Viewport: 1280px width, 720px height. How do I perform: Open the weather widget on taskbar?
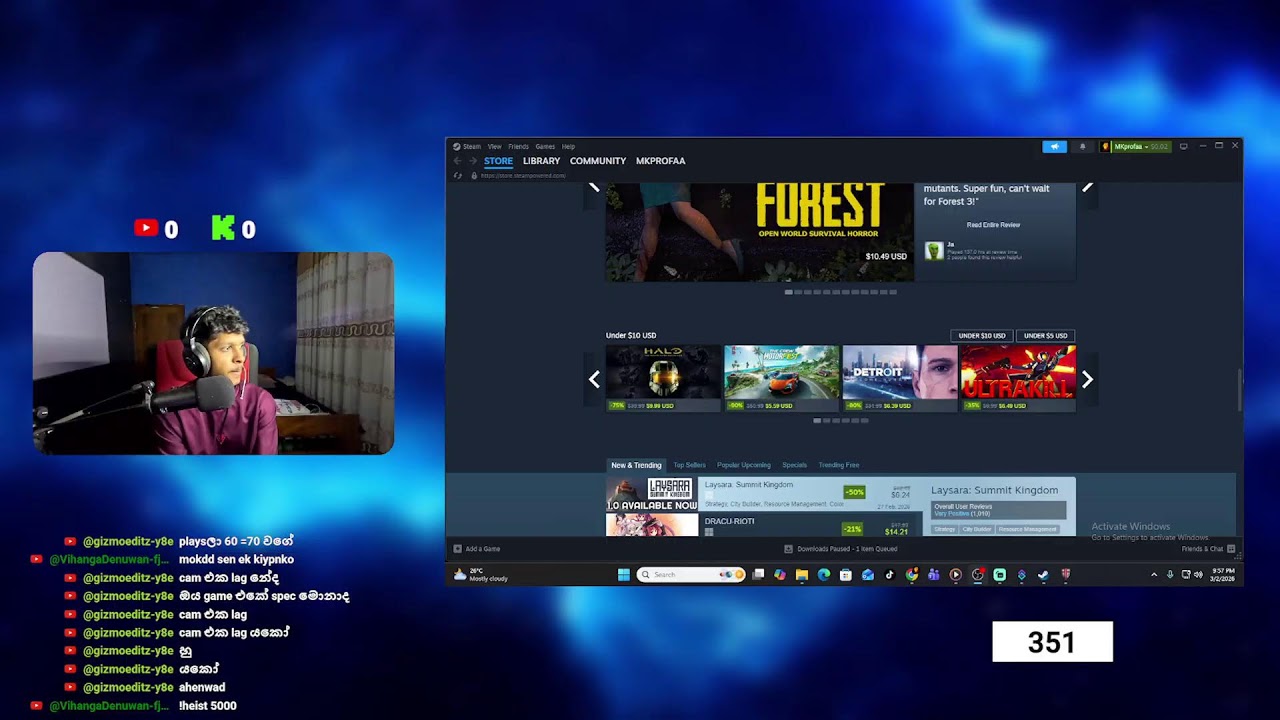pos(481,575)
